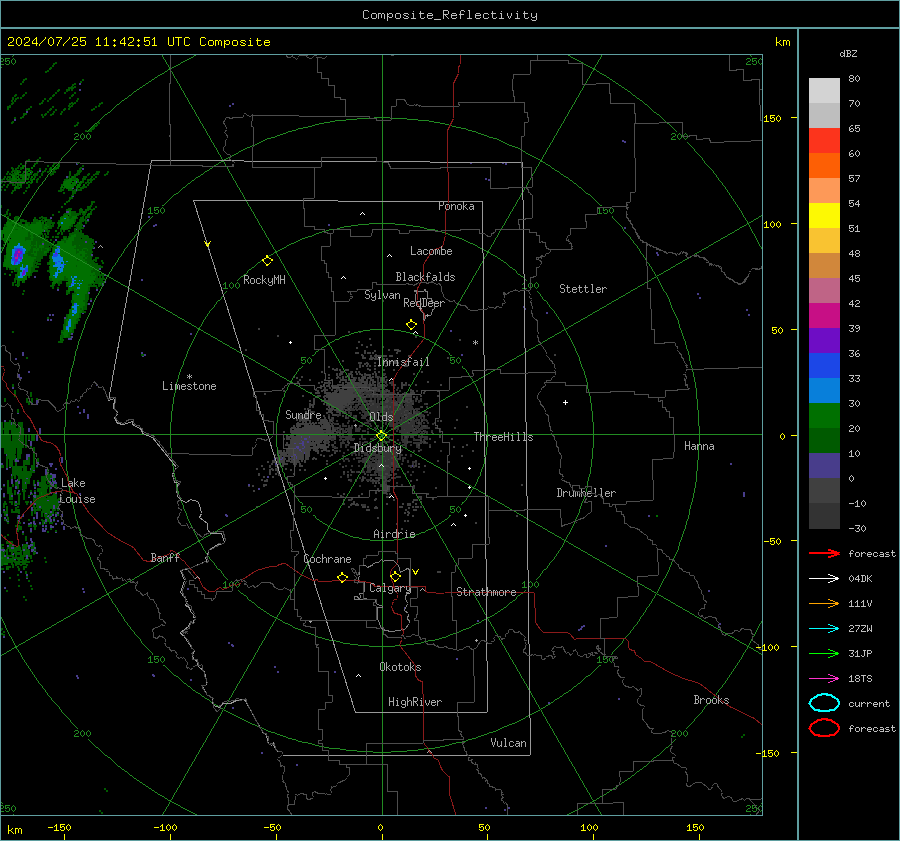Click the Calgary city label

(390, 588)
